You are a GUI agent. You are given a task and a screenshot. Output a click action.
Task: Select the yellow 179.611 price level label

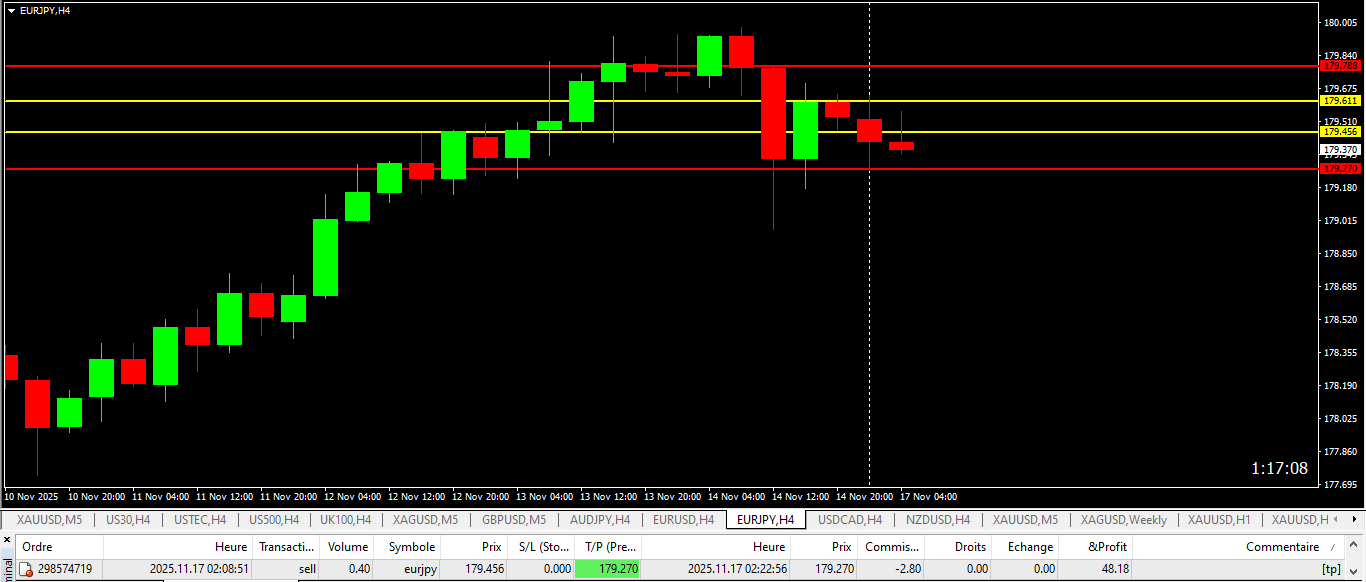(x=1340, y=101)
